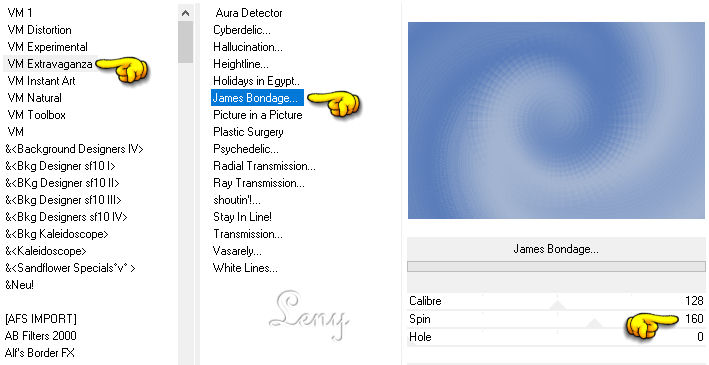
Task: Open AB Filters 2000 category
Action: [41, 336]
